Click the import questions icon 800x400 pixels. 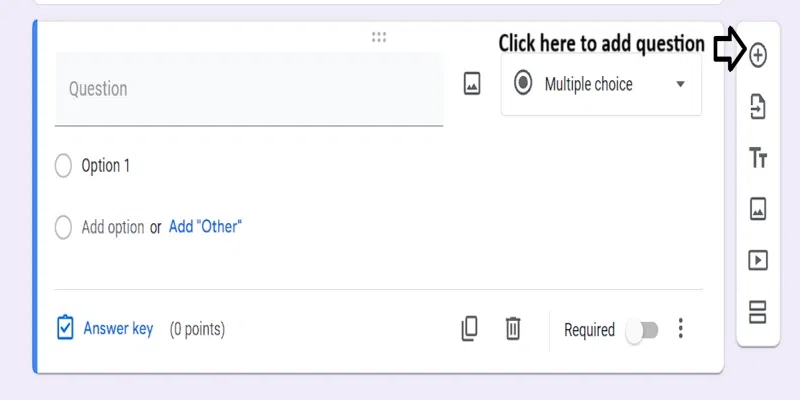(758, 107)
